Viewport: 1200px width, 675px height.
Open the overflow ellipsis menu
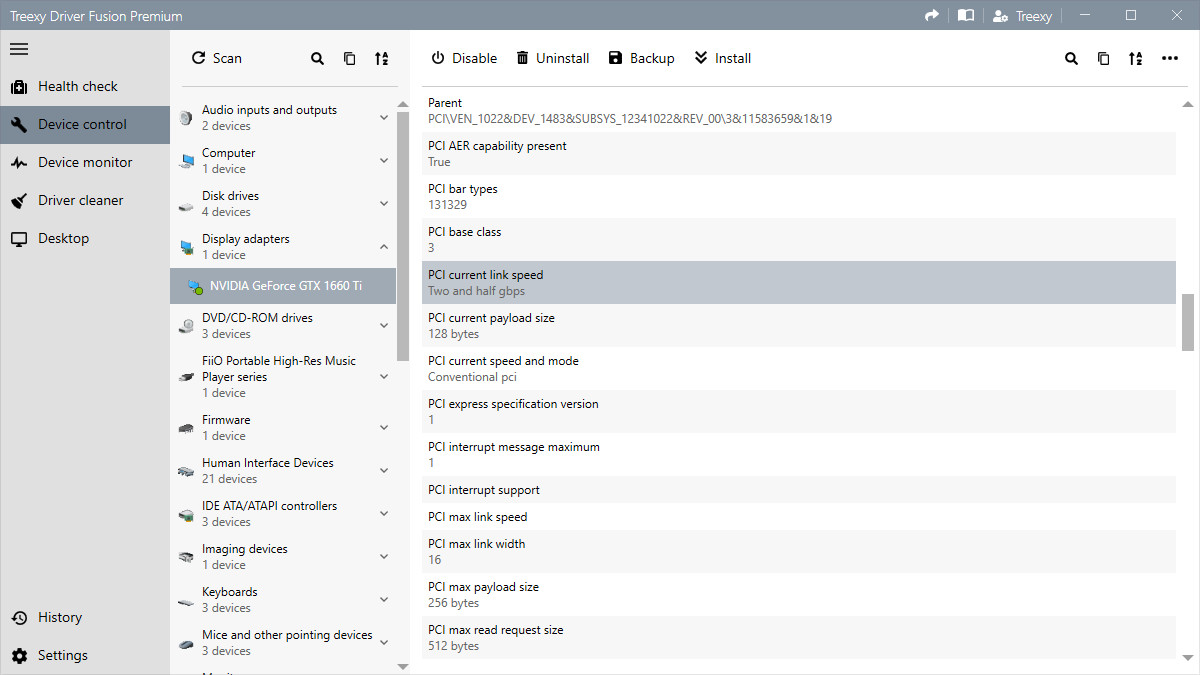click(1170, 58)
